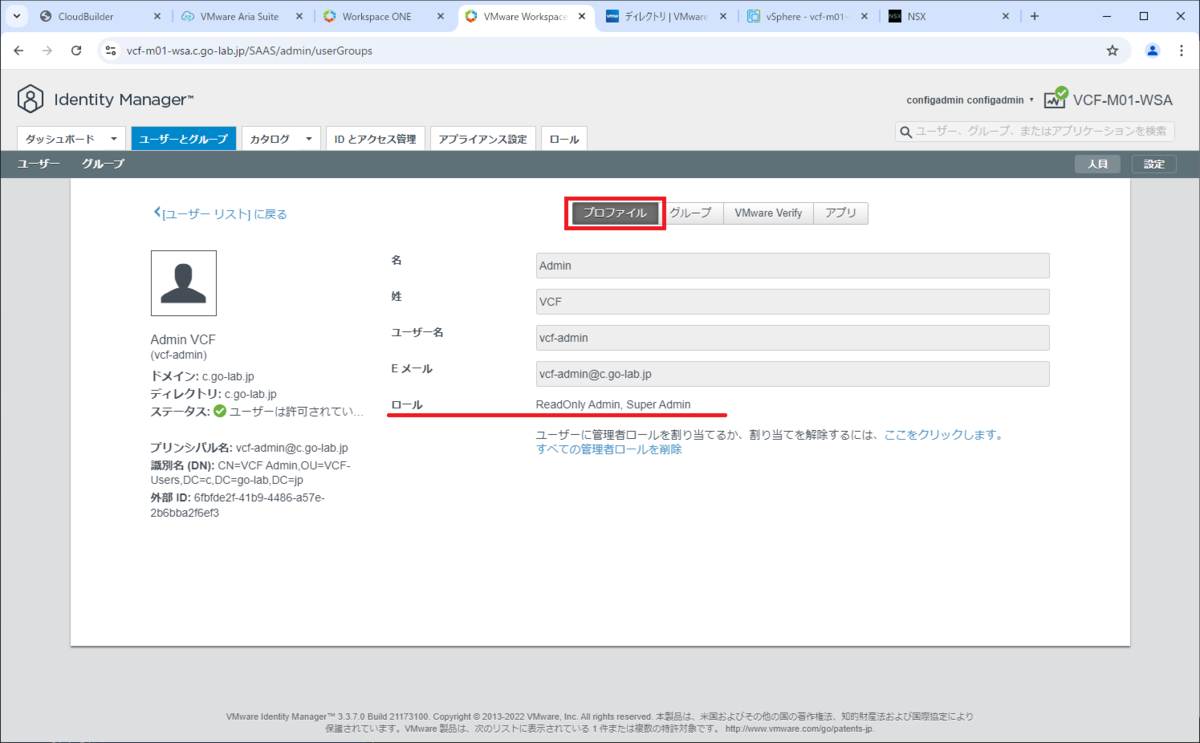Viewport: 1200px width, 743px height.
Task: Select the グループ sub-navigation item
Action: click(103, 164)
